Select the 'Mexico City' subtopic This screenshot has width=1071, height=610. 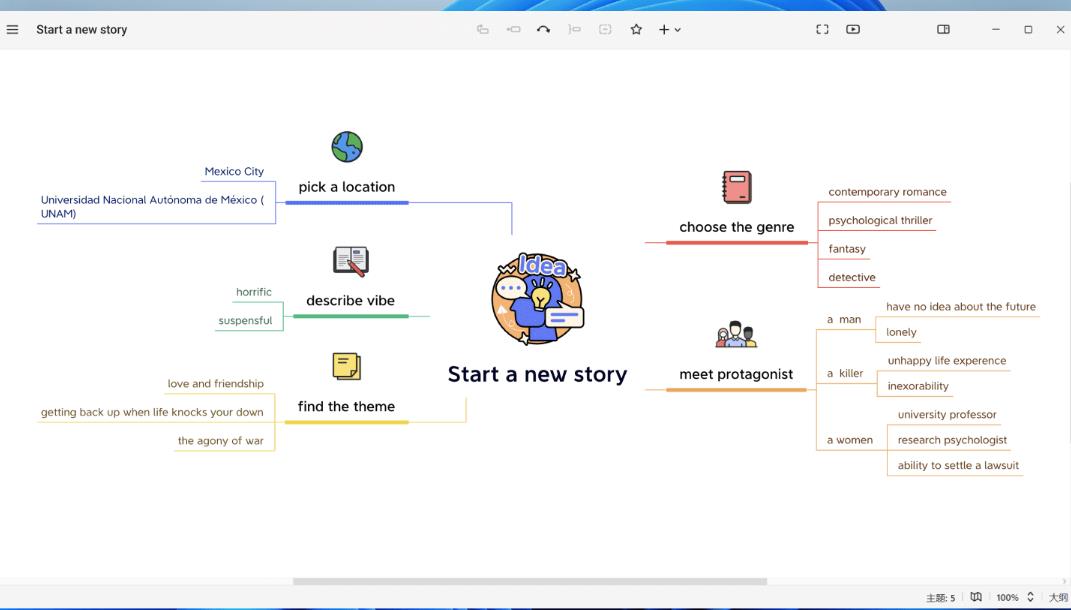click(234, 171)
